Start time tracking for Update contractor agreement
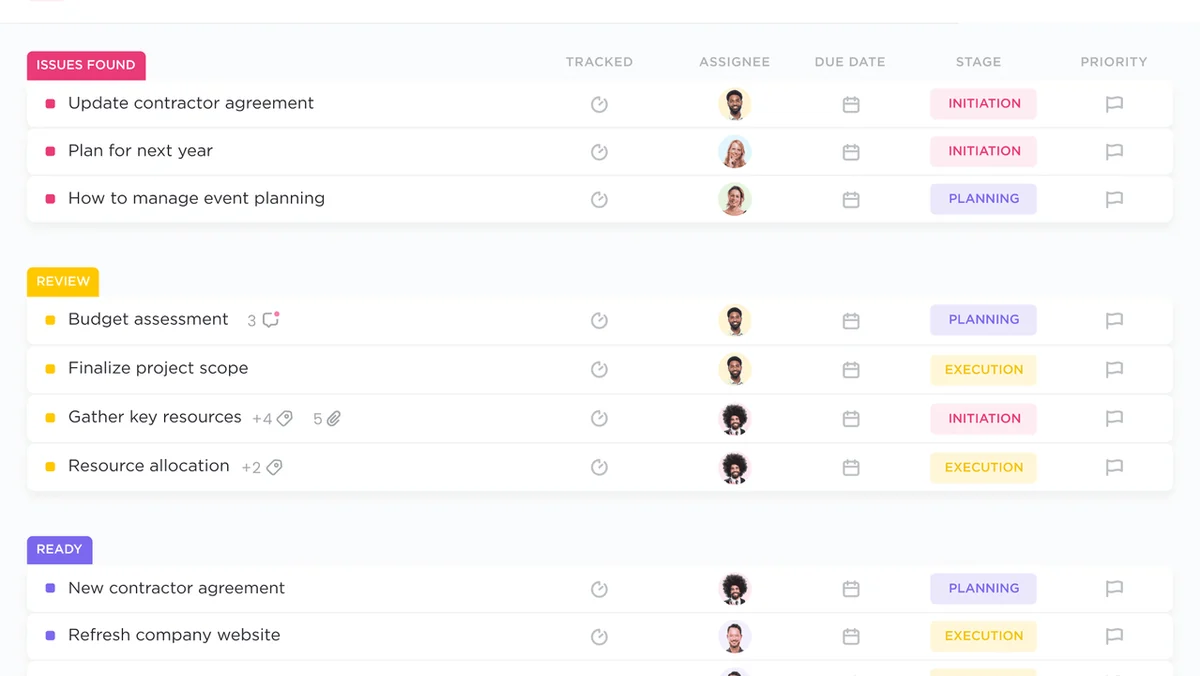Viewport: 1200px width, 676px height. (599, 104)
